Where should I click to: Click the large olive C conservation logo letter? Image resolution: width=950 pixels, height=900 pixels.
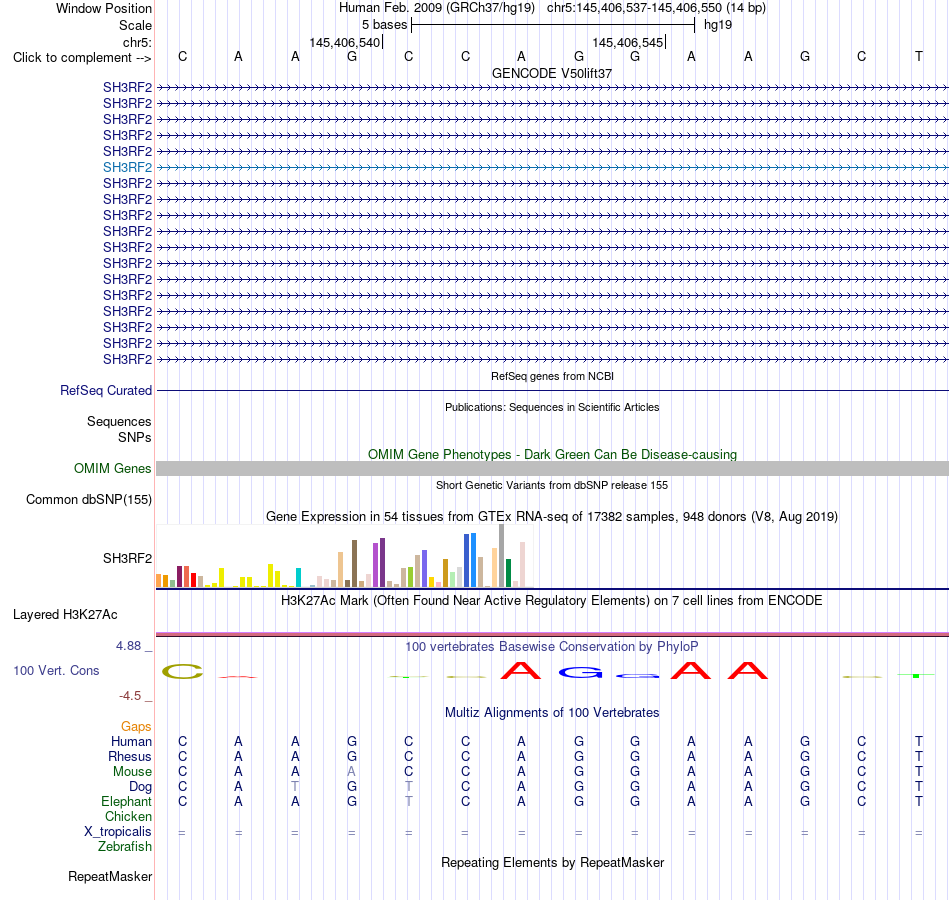(x=182, y=672)
